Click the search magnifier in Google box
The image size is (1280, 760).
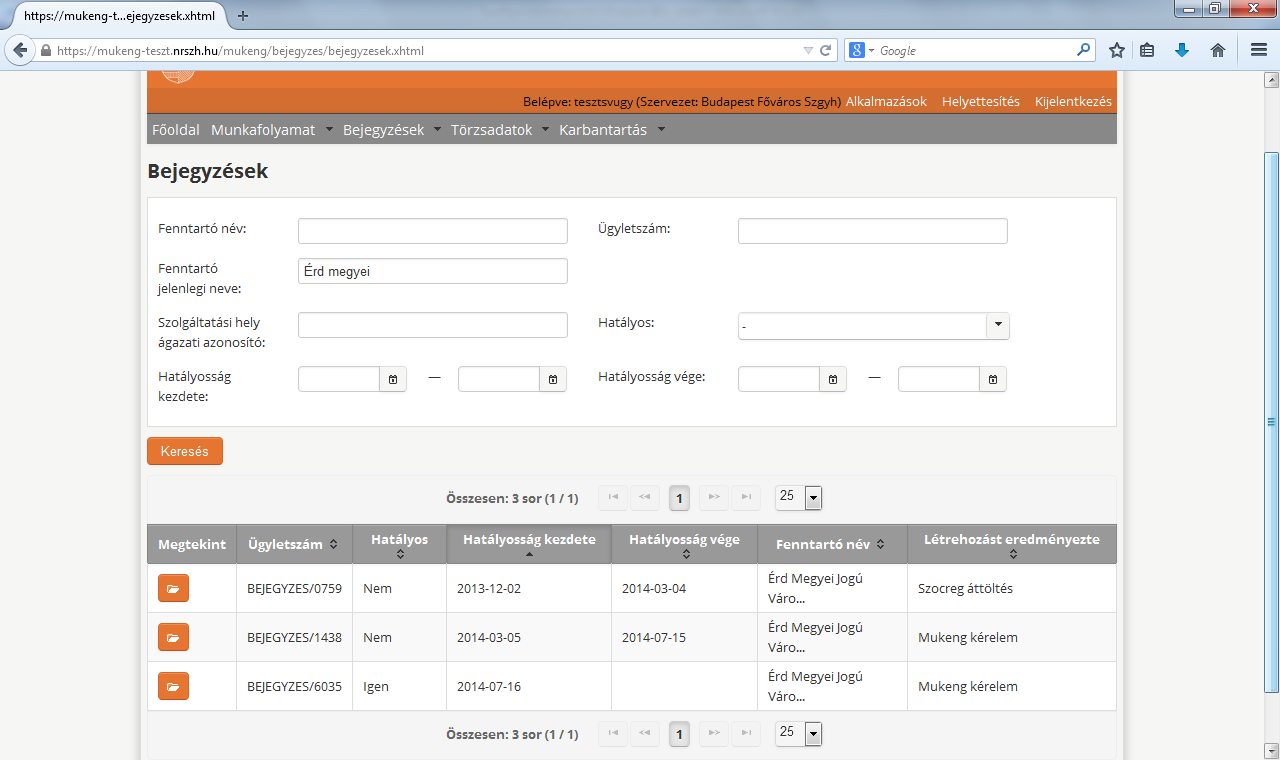click(1084, 50)
